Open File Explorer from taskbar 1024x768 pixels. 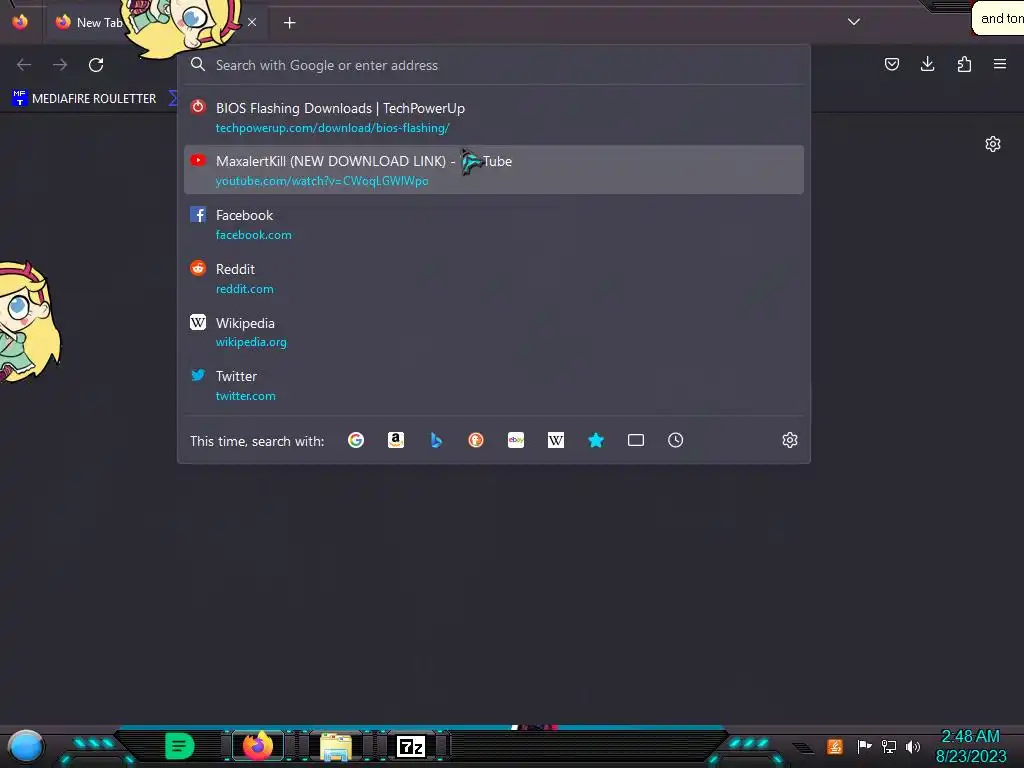(336, 746)
